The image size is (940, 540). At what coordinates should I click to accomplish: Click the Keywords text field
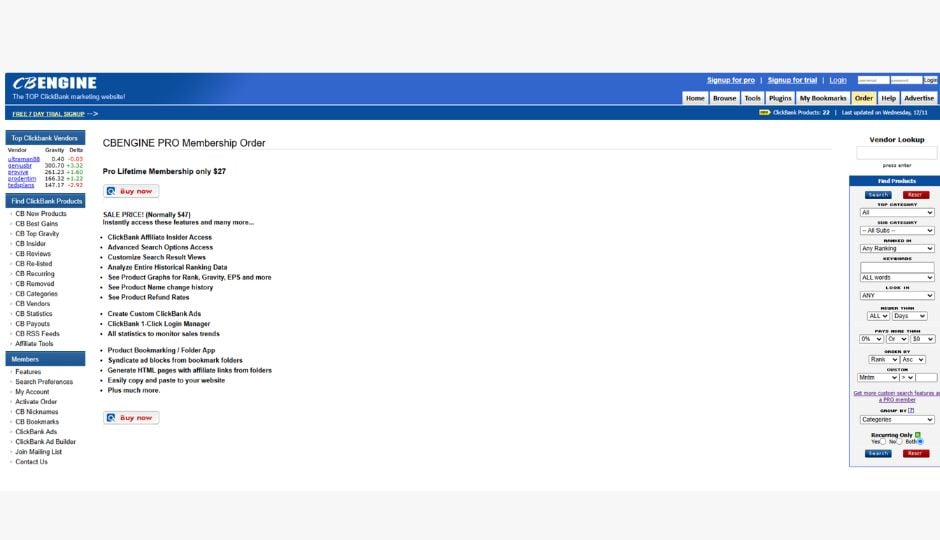coord(897,267)
